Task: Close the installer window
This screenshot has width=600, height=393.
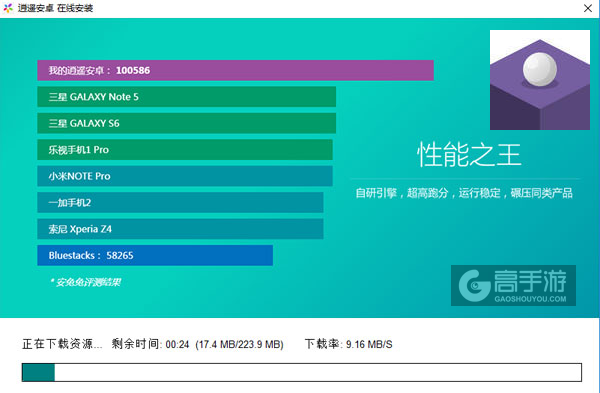Action: click(588, 8)
